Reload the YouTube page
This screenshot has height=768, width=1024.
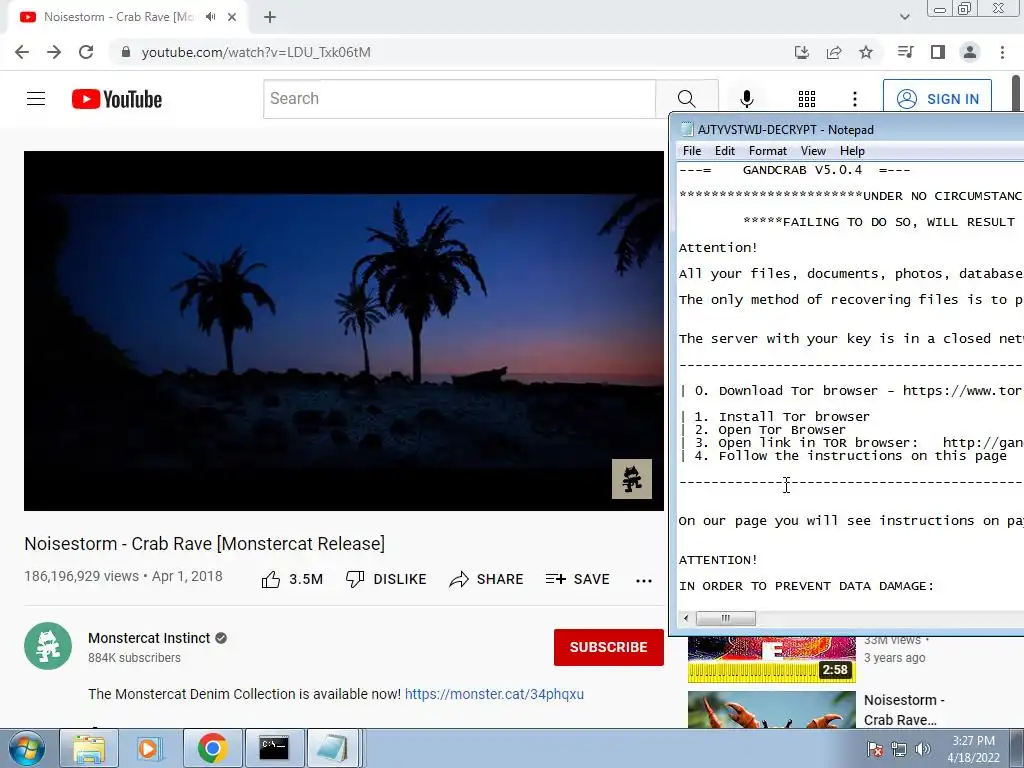tap(86, 52)
